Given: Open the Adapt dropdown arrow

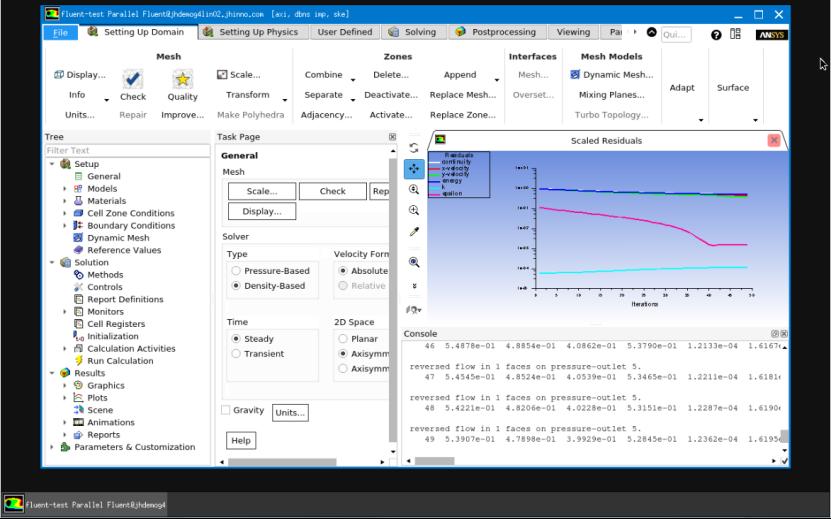Looking at the screenshot, I should click(x=701, y=120).
